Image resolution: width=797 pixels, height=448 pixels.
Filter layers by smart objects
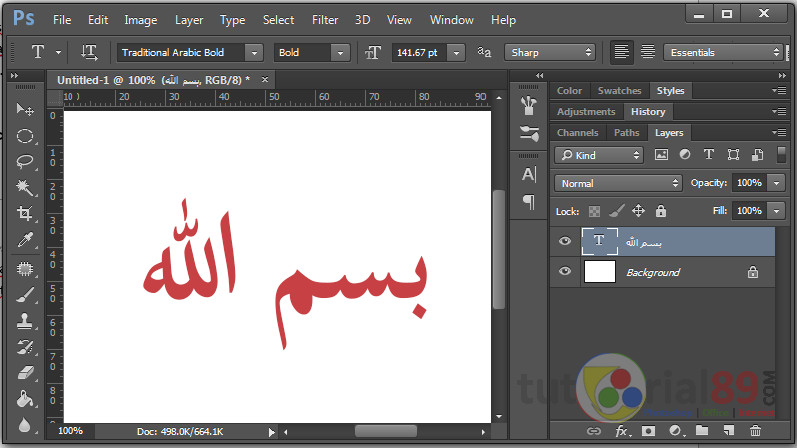[757, 155]
